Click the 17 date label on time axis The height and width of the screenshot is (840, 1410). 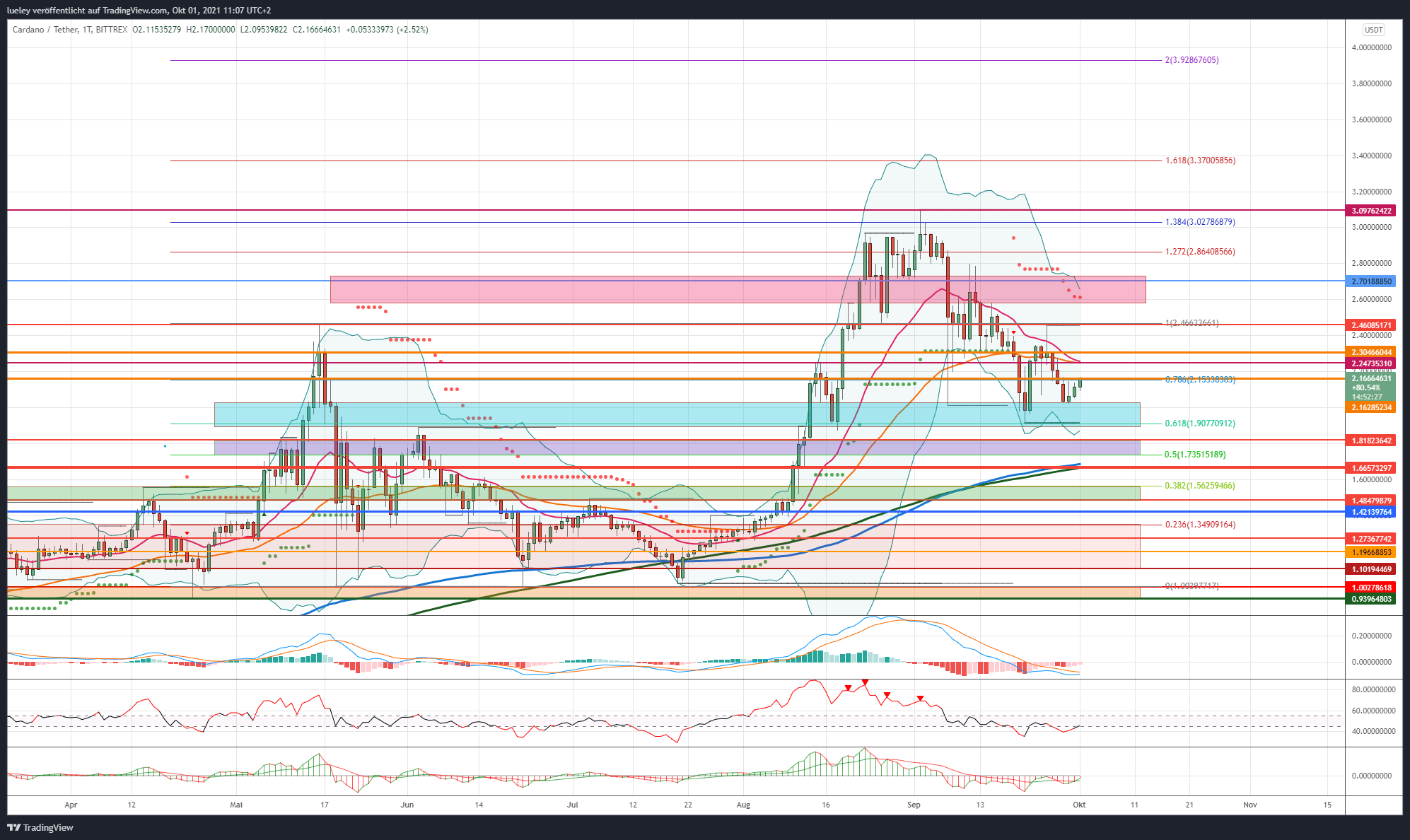pos(325,805)
